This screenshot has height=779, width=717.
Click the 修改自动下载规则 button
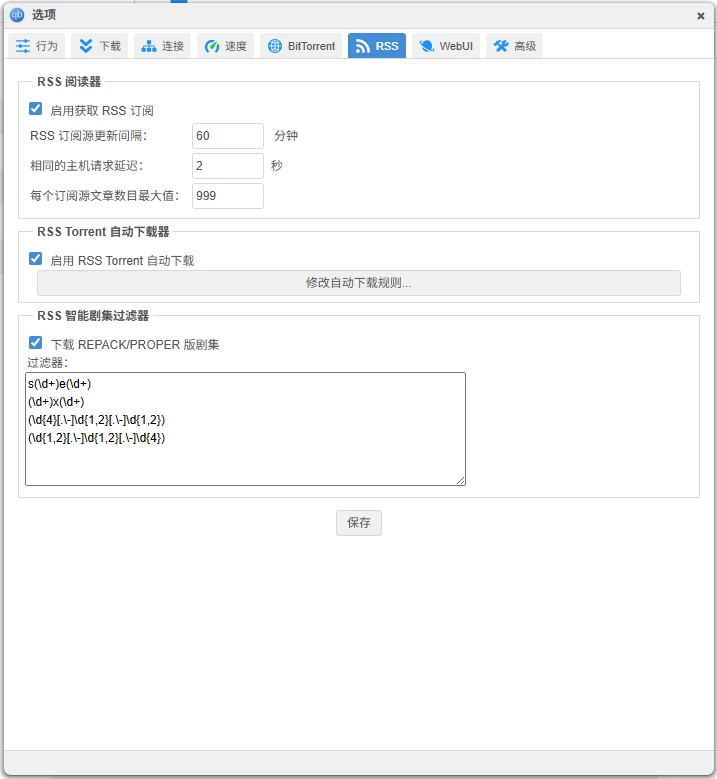358,283
